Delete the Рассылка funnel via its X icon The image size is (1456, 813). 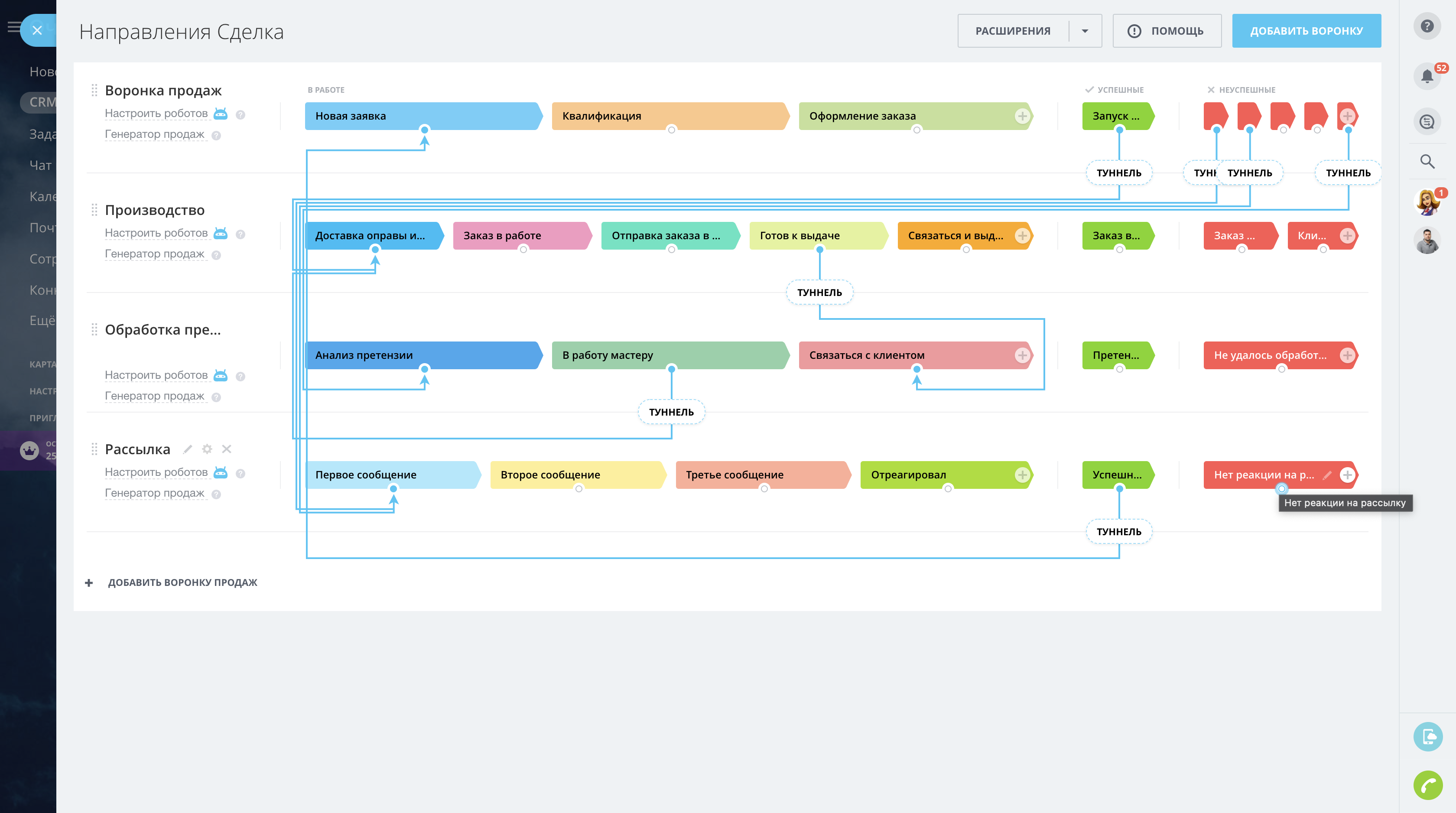(x=227, y=449)
